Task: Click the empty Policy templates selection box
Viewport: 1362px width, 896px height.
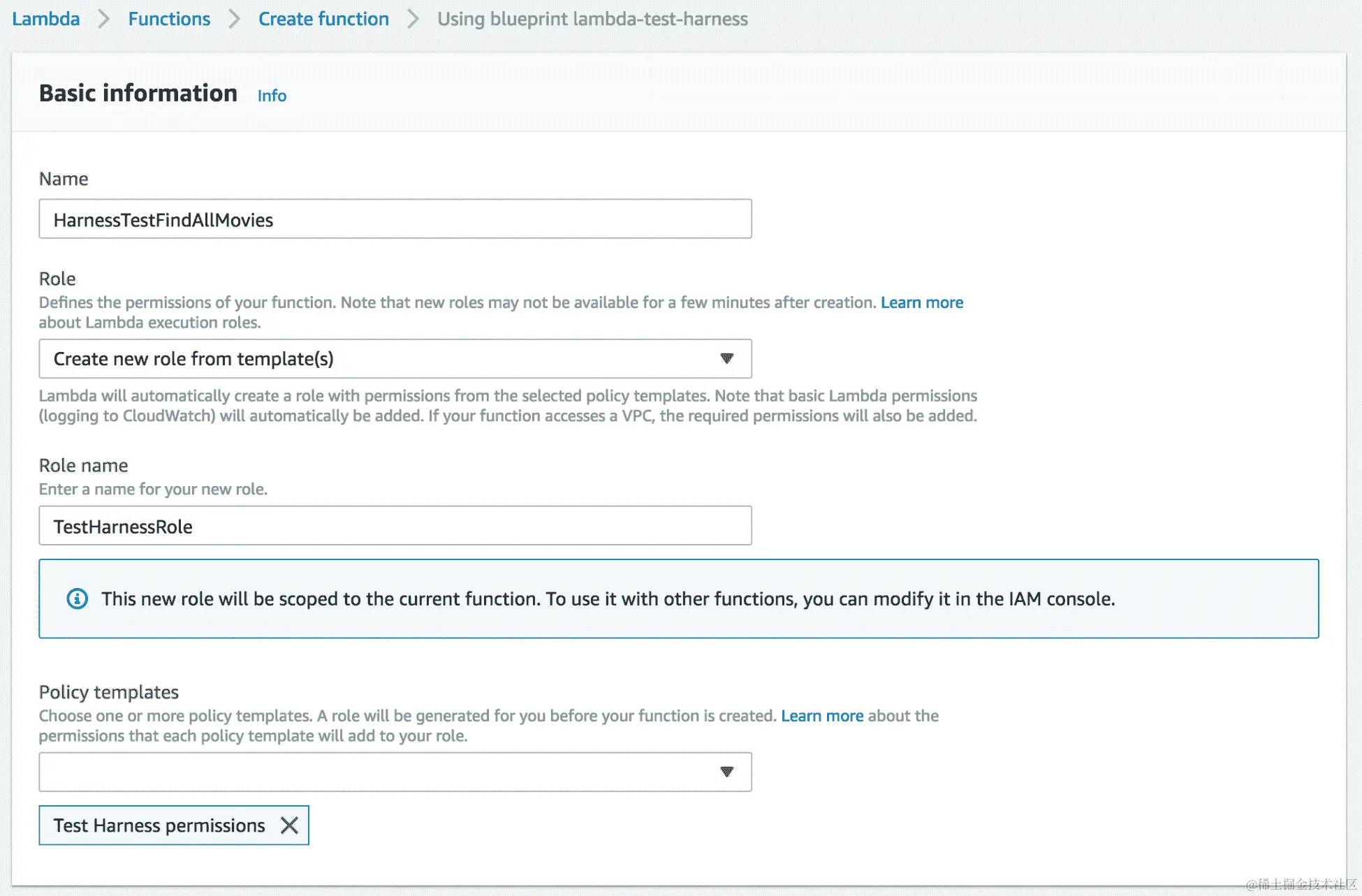Action: pos(377,772)
